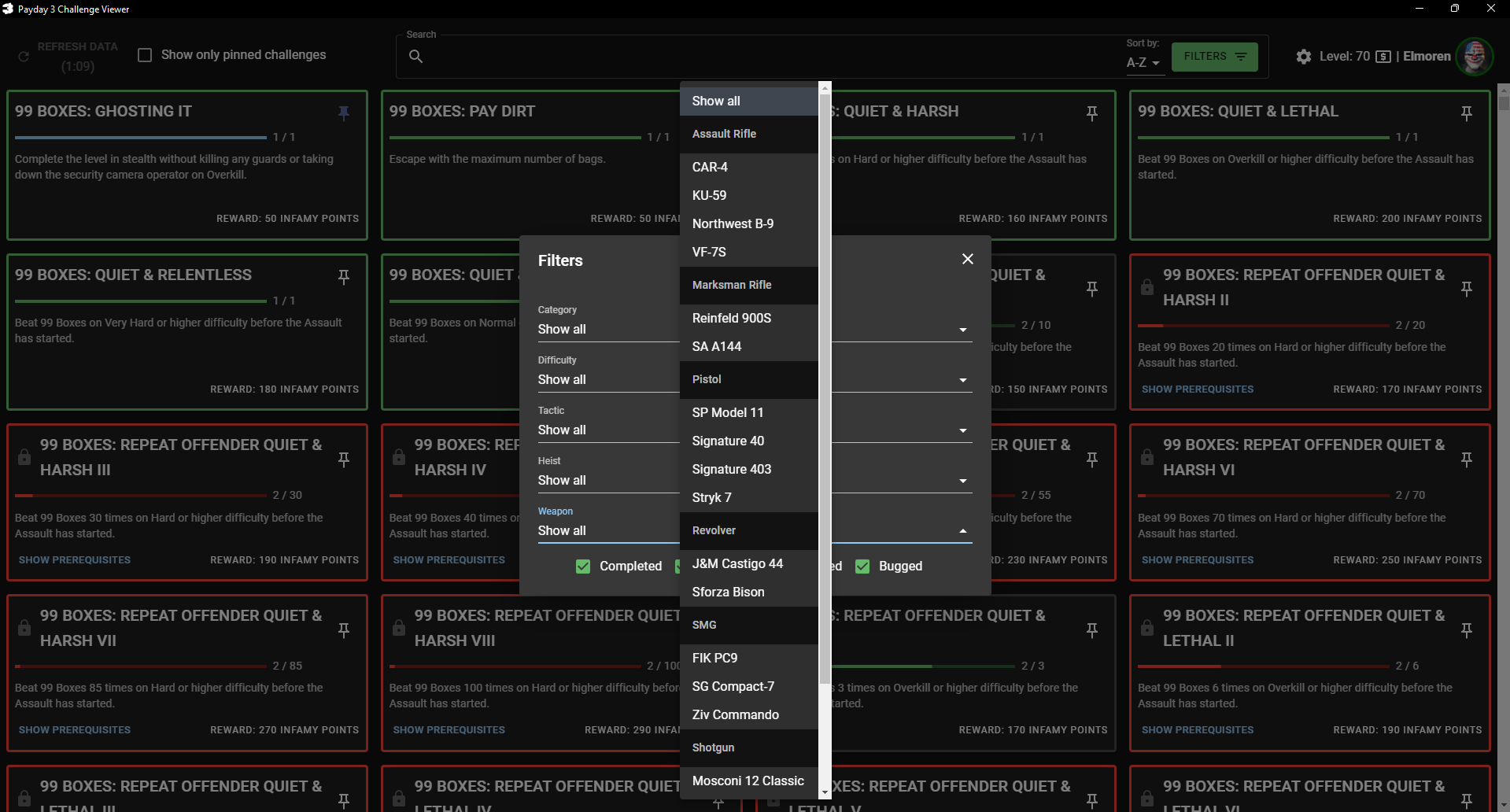This screenshot has width=1510, height=812.
Task: Click lock icon on Quiet & Lethal II card
Action: 1147,628
